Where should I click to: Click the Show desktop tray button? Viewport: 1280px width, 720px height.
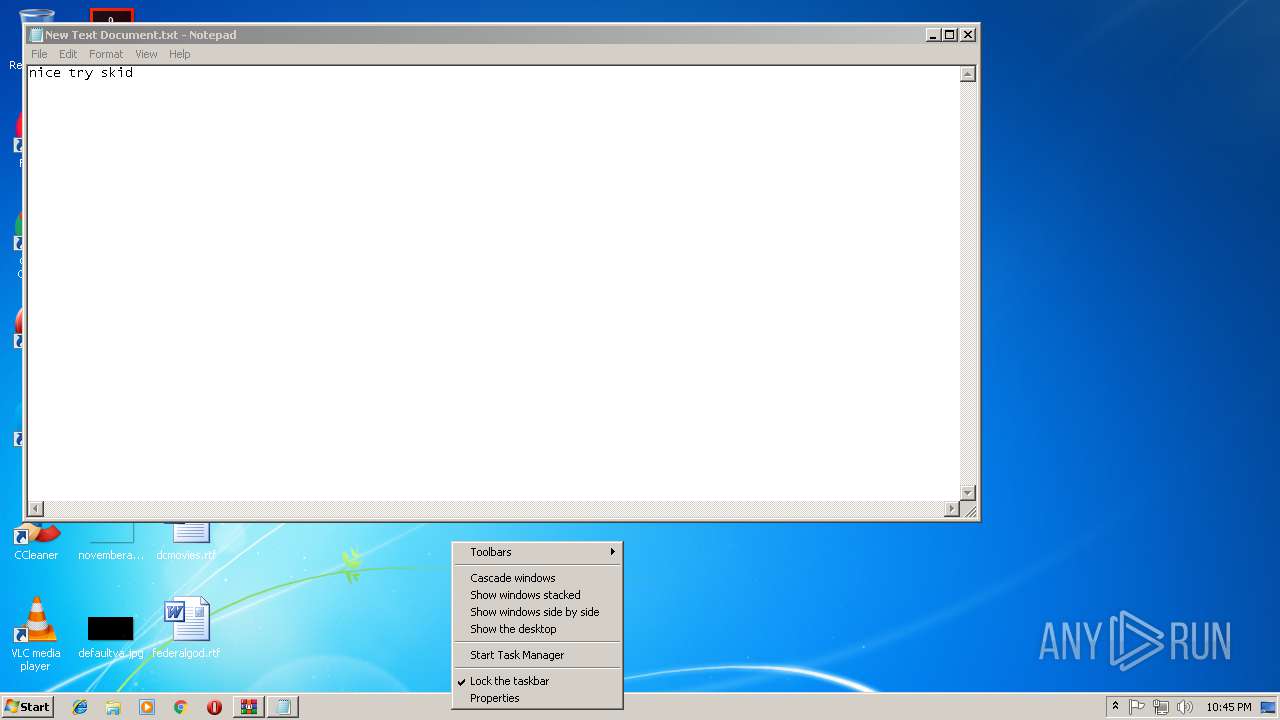[x=1269, y=707]
